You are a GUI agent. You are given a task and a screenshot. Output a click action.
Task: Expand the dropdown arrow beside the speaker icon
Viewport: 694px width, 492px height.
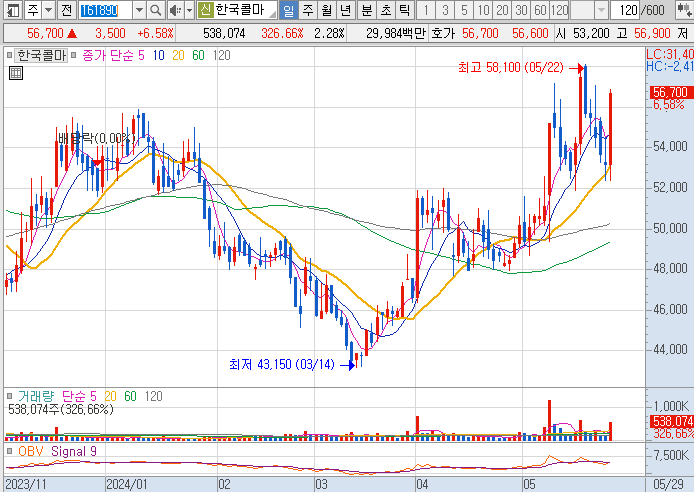(189, 10)
